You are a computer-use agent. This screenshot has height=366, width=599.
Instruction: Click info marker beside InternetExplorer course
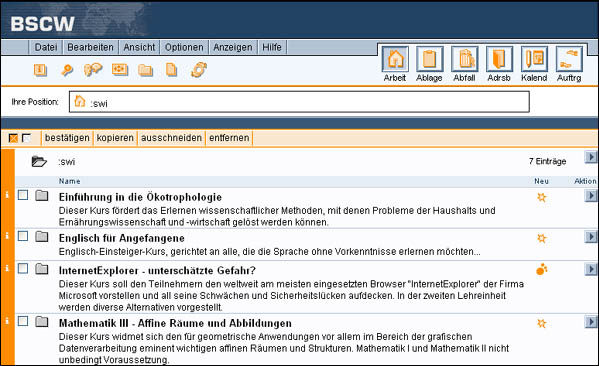pyautogui.click(x=7, y=268)
